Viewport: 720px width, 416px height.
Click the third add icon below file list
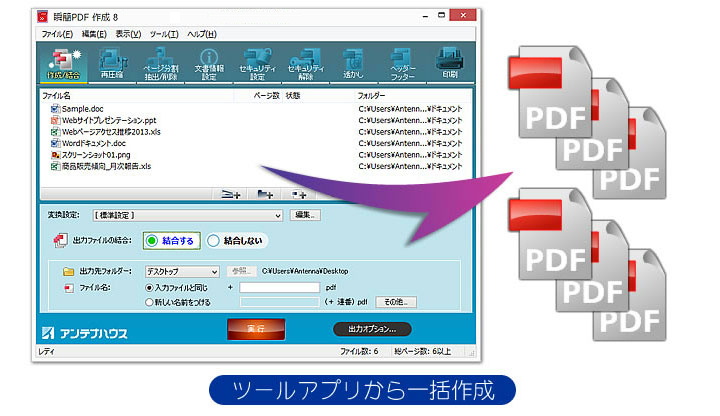pyautogui.click(x=299, y=195)
